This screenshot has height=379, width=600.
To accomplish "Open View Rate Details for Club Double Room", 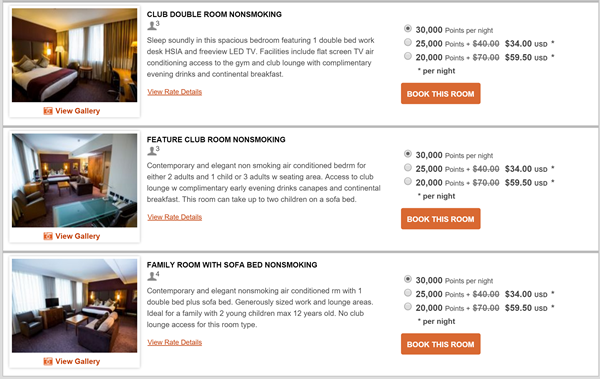I will coord(174,92).
